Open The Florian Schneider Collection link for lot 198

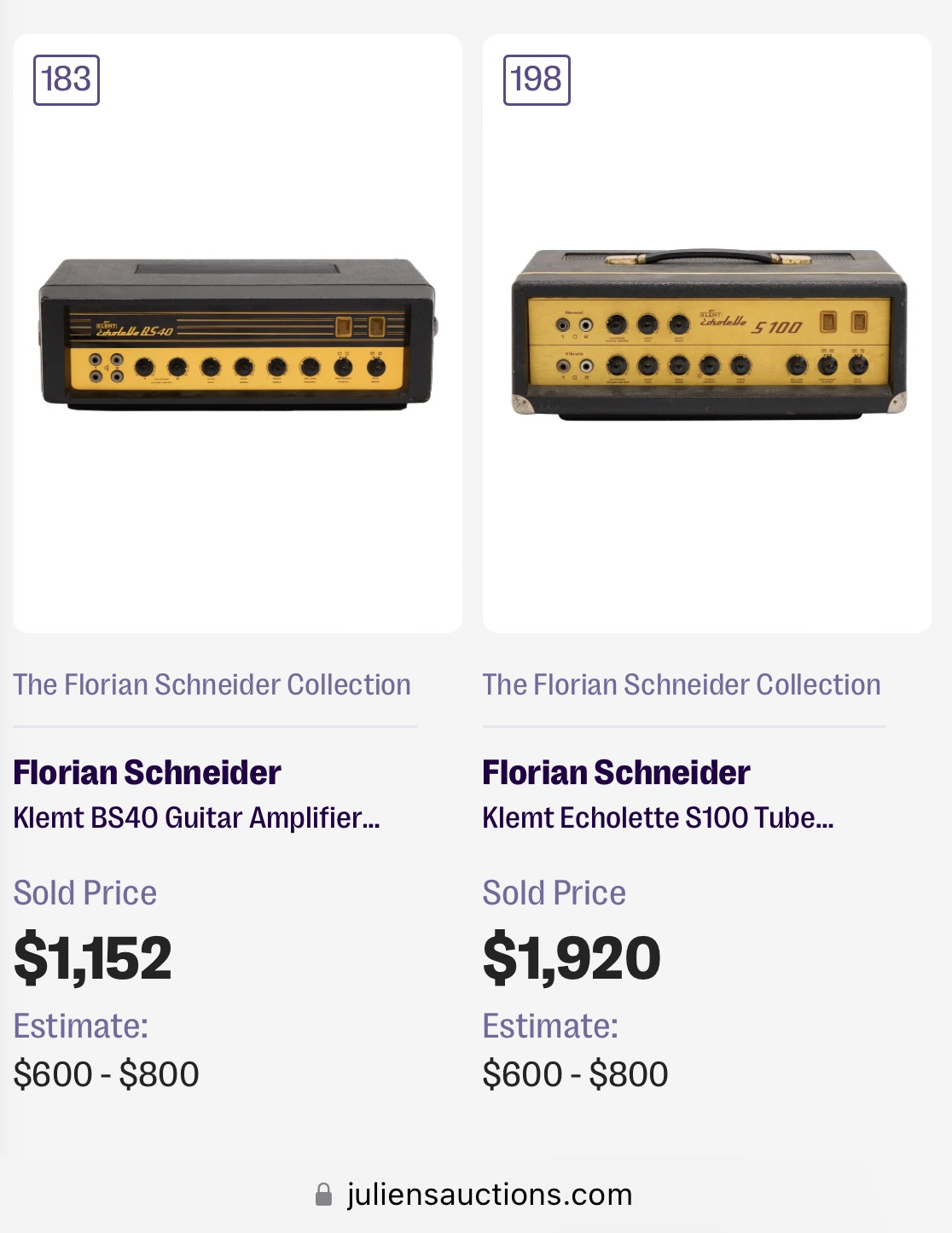point(682,684)
